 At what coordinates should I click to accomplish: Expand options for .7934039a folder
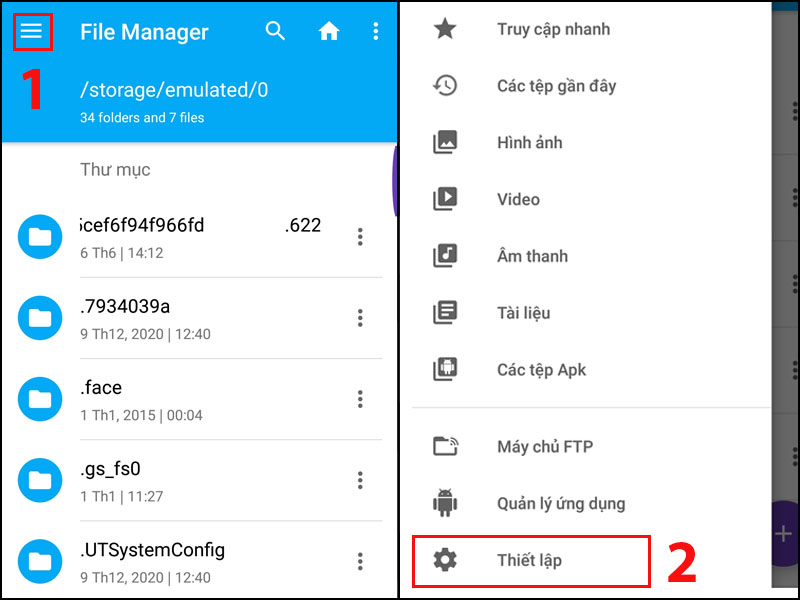click(x=360, y=318)
